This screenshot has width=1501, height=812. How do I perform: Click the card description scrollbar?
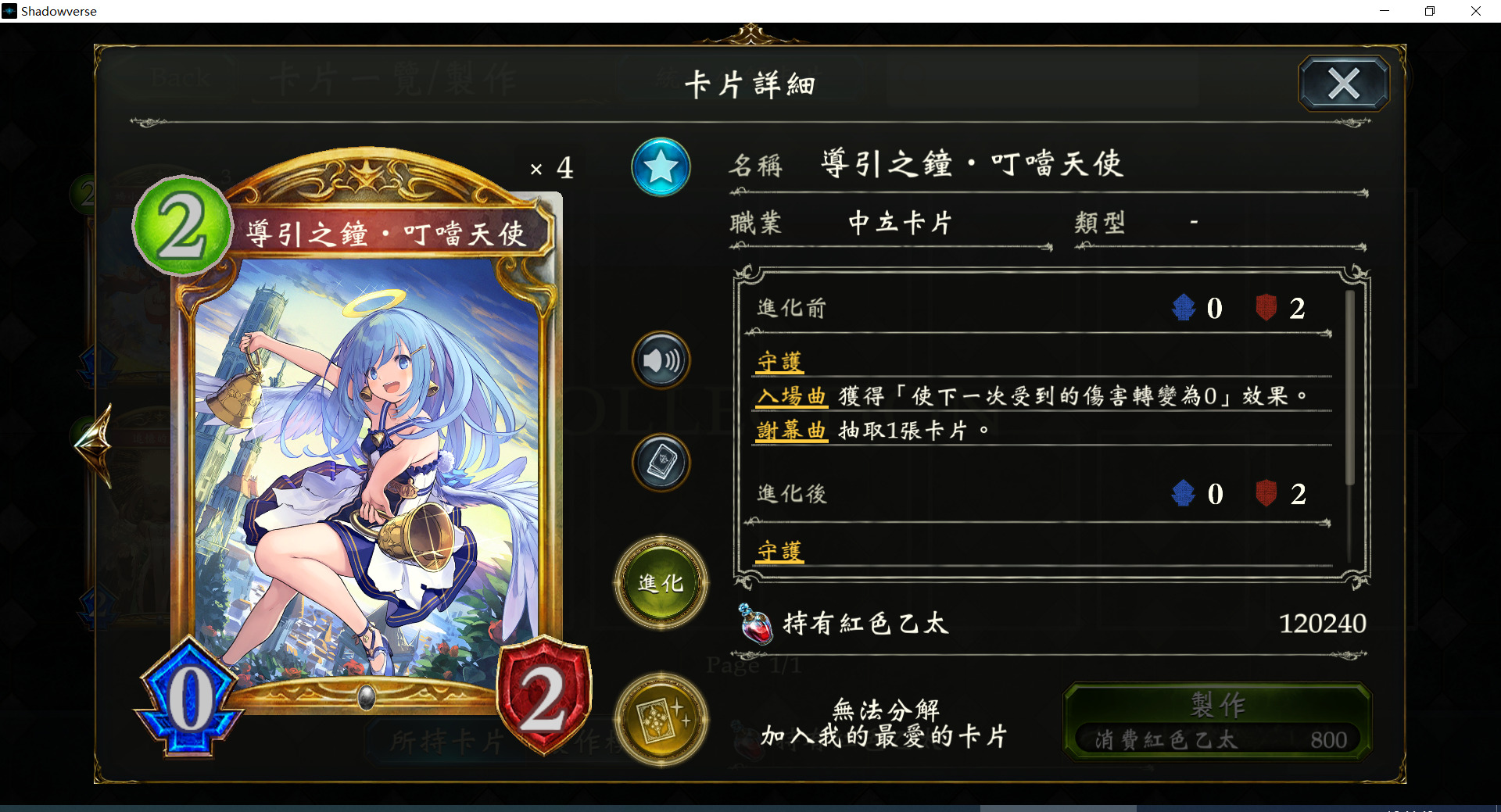pos(1349,387)
